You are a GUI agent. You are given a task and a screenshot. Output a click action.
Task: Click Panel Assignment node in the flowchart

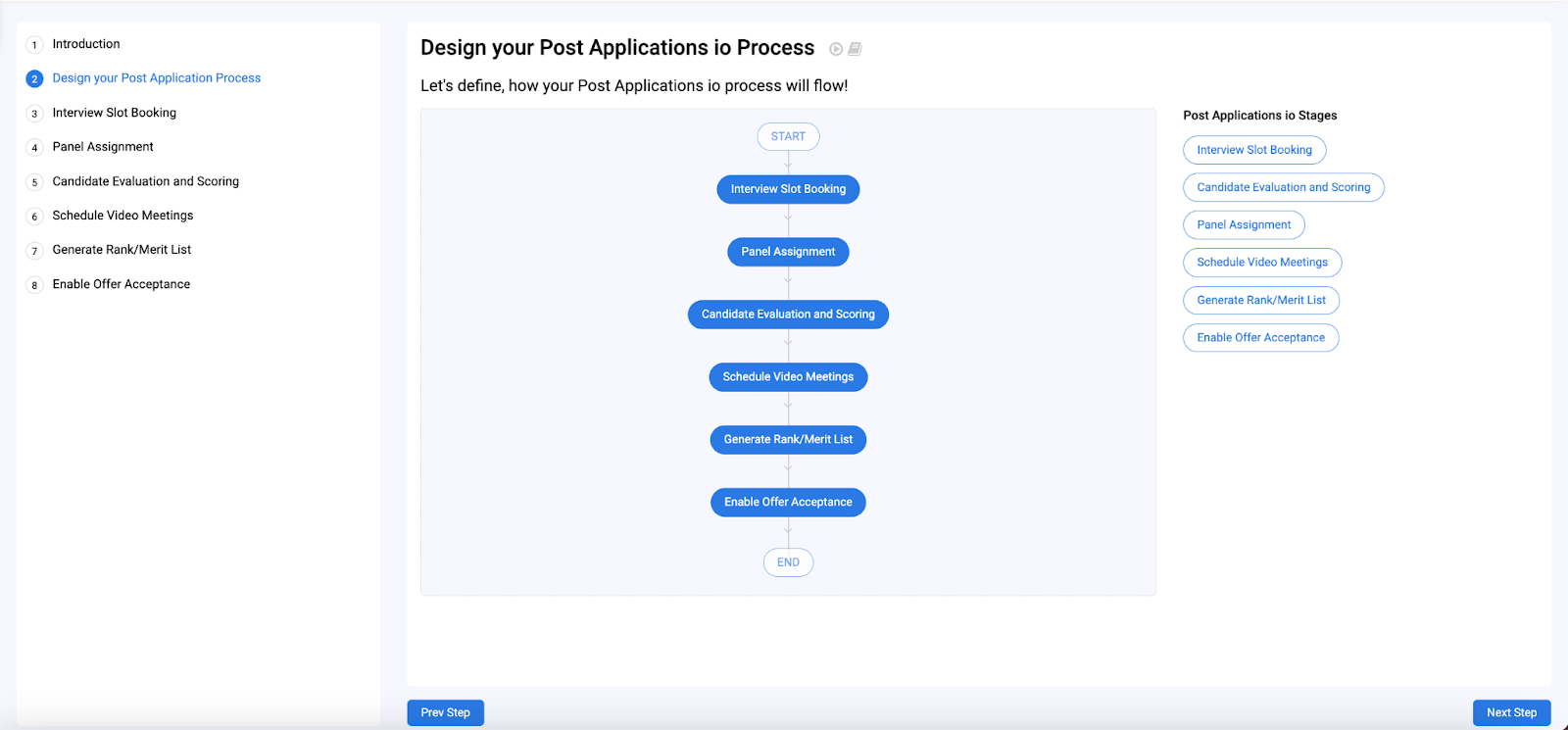788,252
